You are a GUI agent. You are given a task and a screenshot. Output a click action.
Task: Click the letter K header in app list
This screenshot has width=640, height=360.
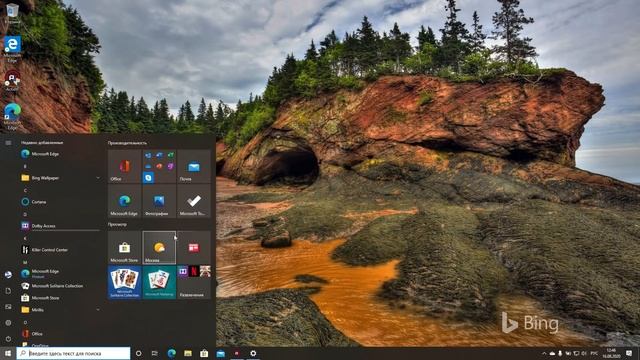(25, 238)
